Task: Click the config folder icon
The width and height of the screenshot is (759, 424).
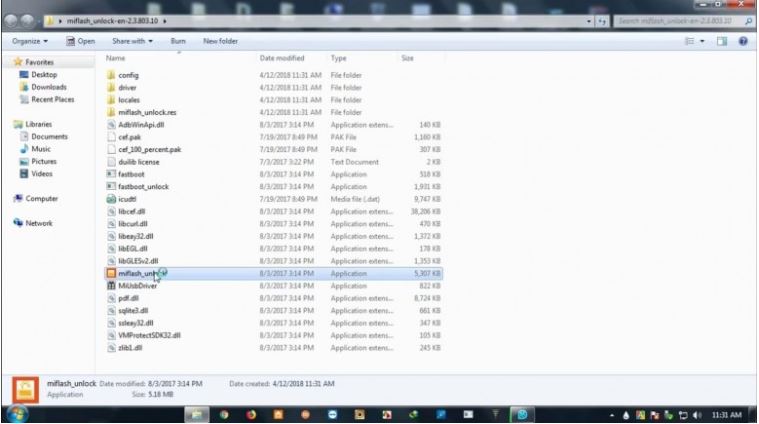Action: (111, 75)
